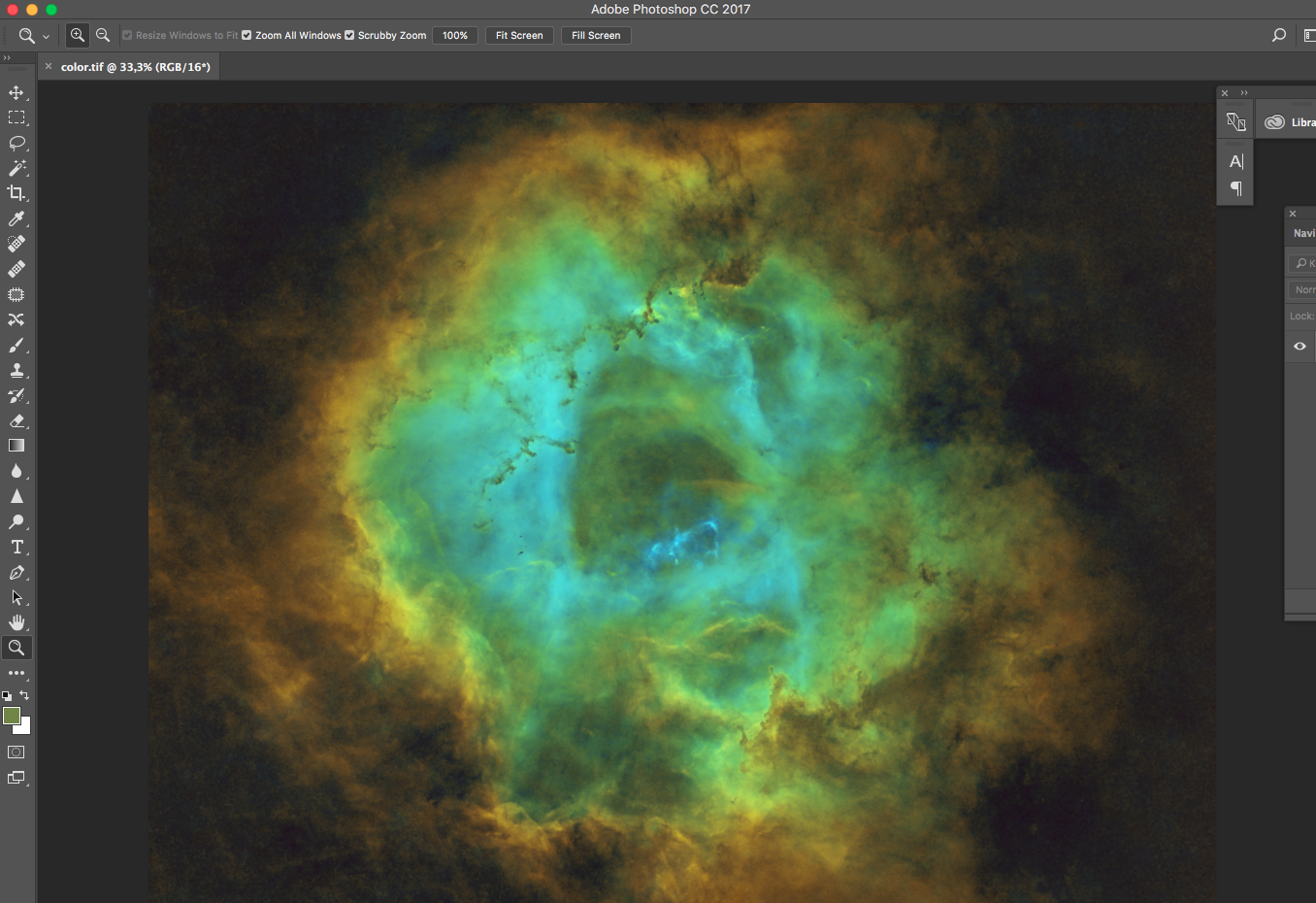The width and height of the screenshot is (1316, 903).
Task: Open the Navigator panel tab
Action: point(1303,233)
